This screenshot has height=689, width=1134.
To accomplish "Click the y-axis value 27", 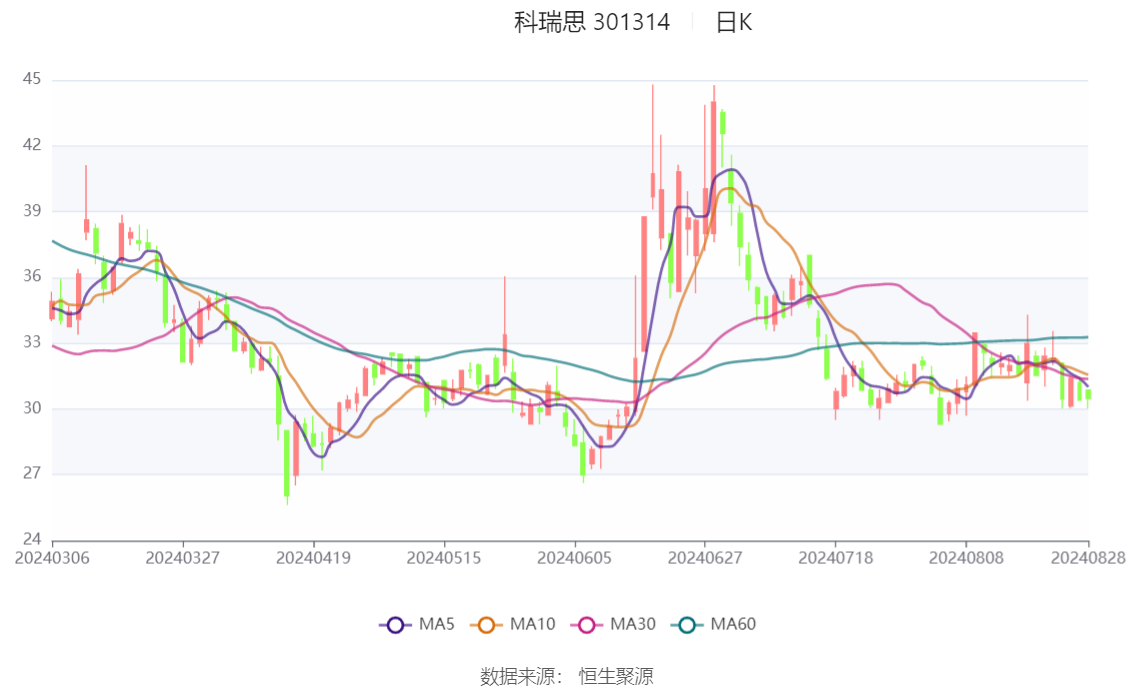I will [x=32, y=473].
